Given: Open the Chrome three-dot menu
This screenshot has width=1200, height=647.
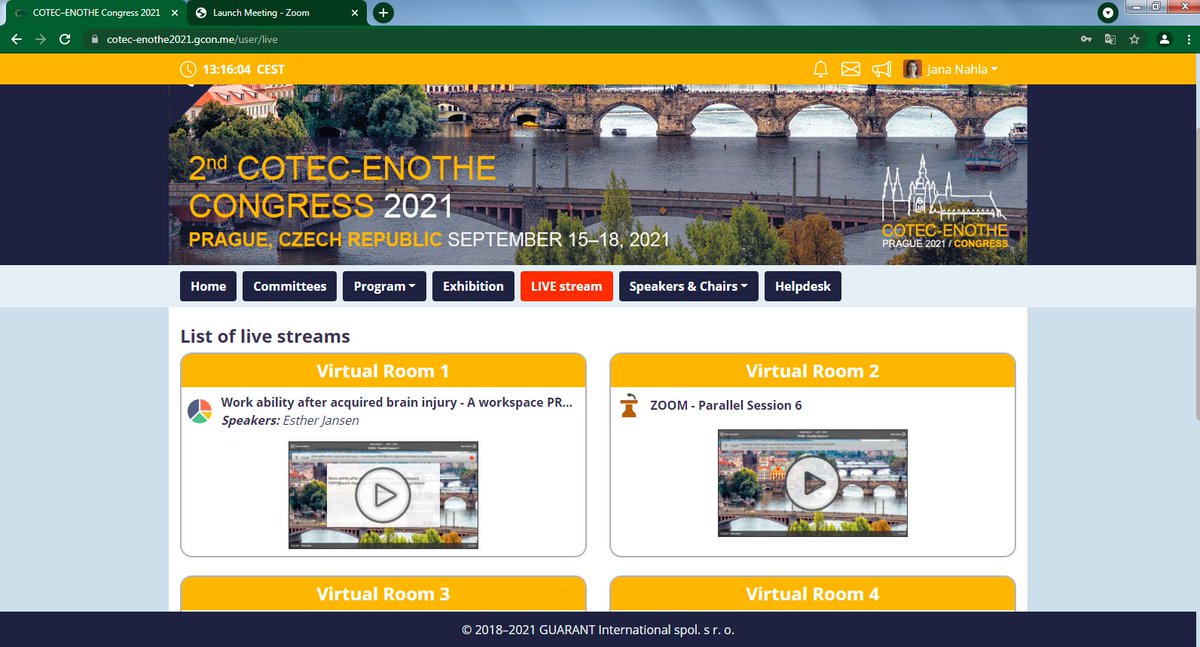Looking at the screenshot, I should coord(1188,39).
